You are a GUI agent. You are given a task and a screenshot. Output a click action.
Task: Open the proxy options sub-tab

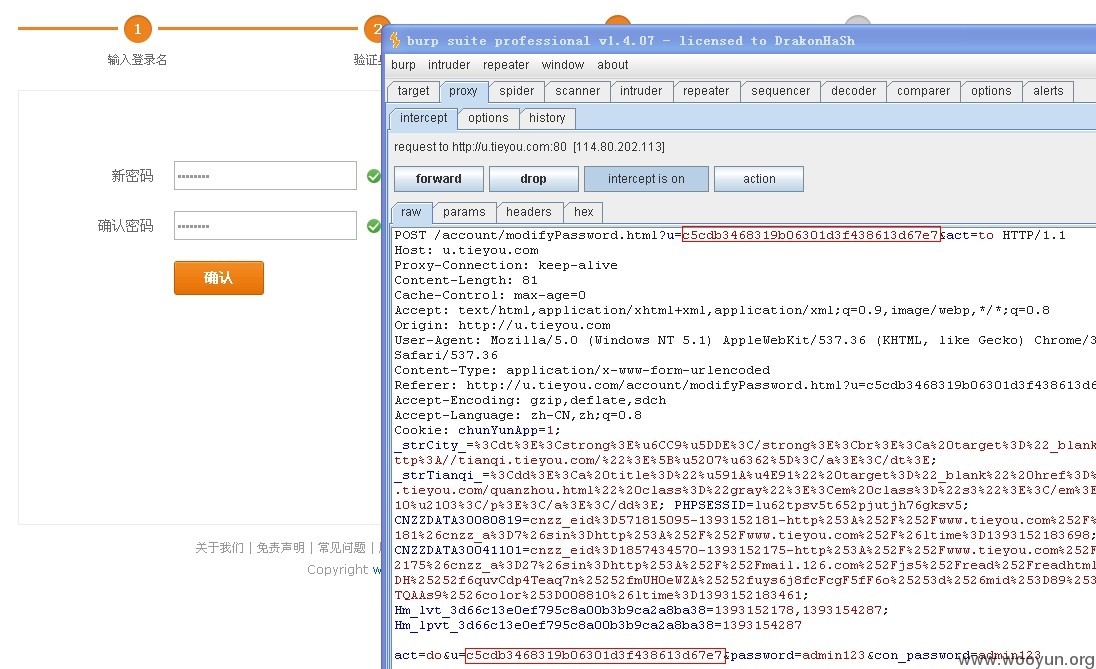488,118
